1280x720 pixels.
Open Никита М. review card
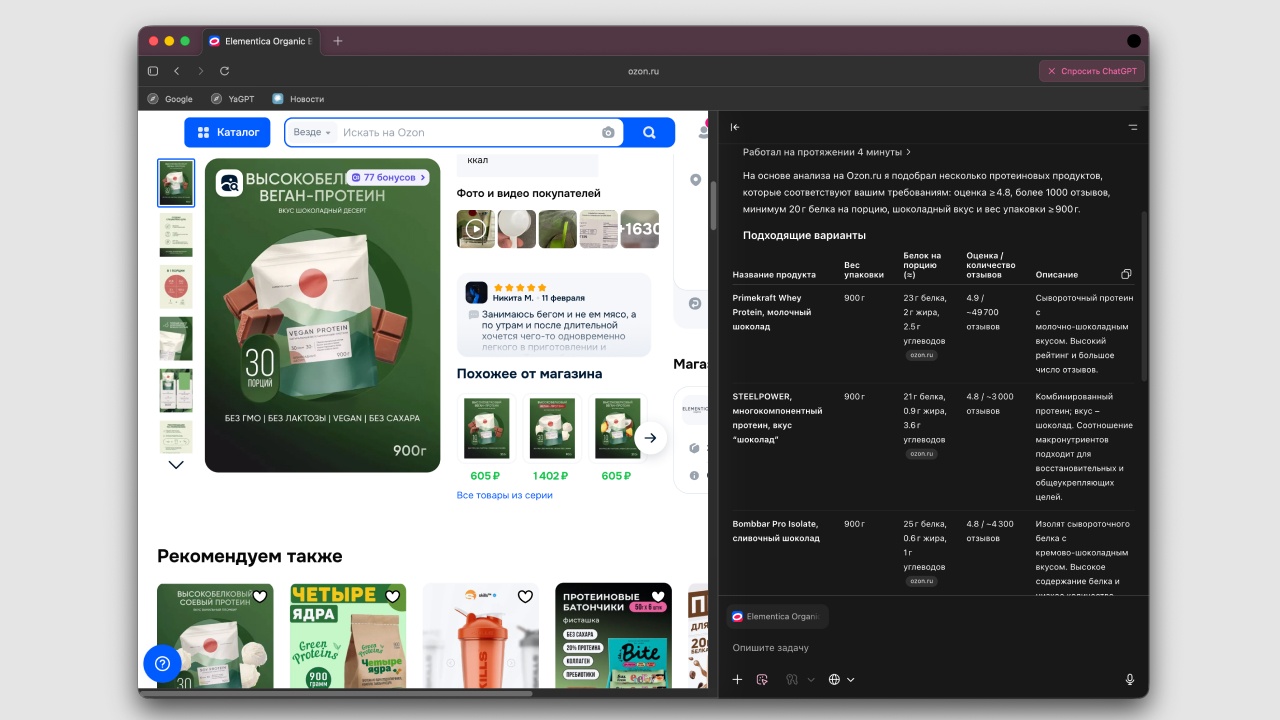pos(554,315)
